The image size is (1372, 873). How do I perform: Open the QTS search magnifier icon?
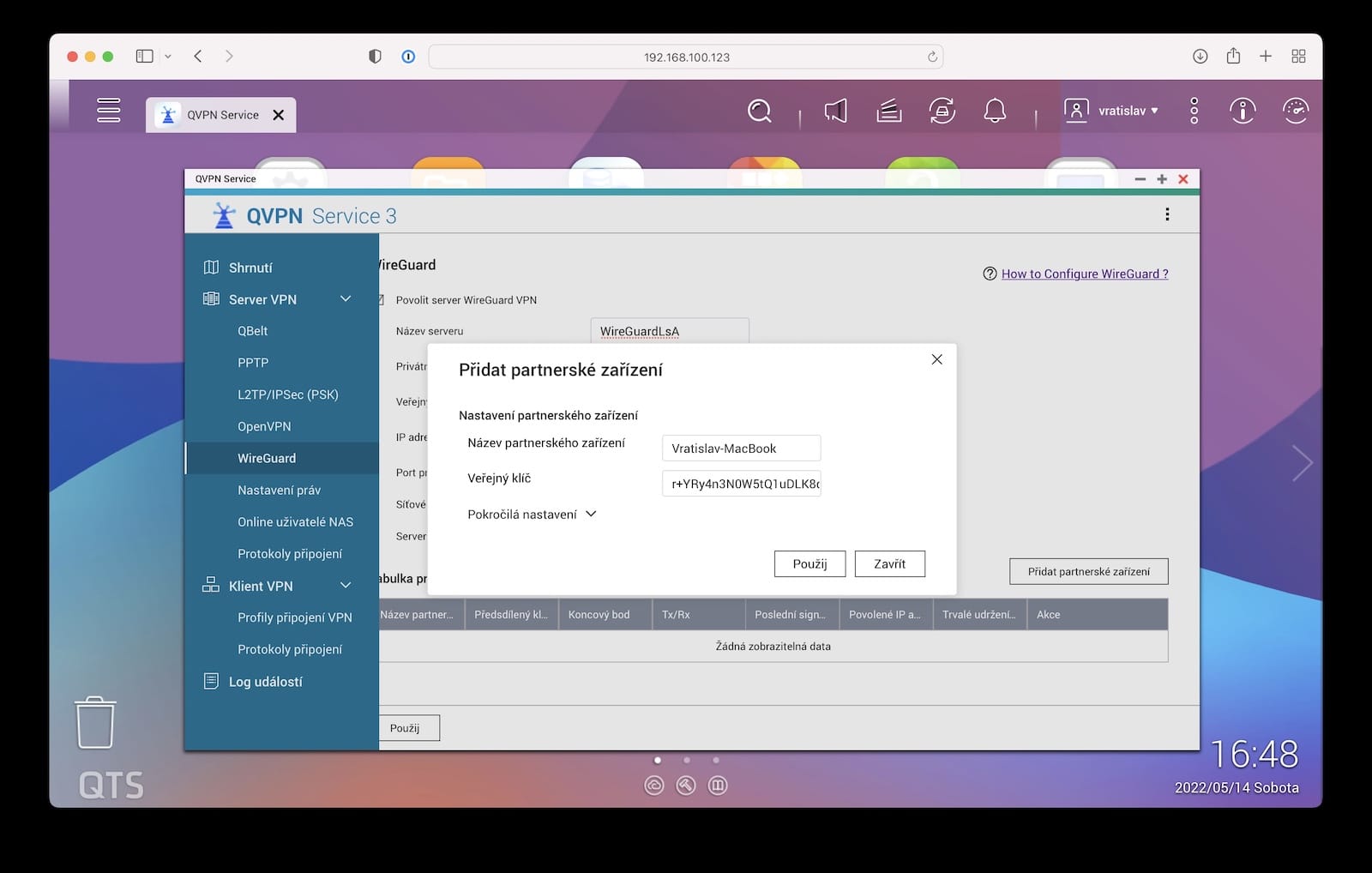click(x=759, y=111)
